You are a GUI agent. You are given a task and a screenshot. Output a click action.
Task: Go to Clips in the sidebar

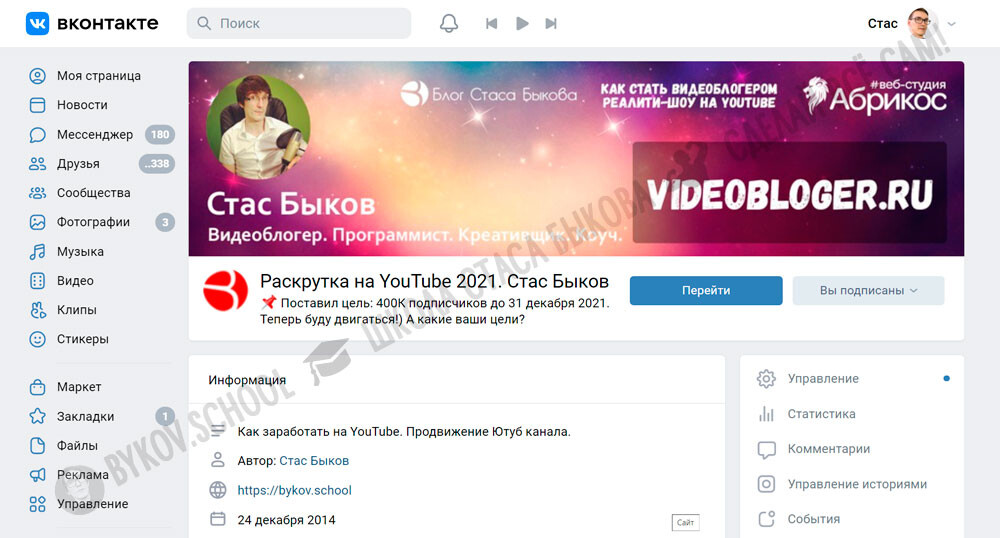(x=76, y=310)
